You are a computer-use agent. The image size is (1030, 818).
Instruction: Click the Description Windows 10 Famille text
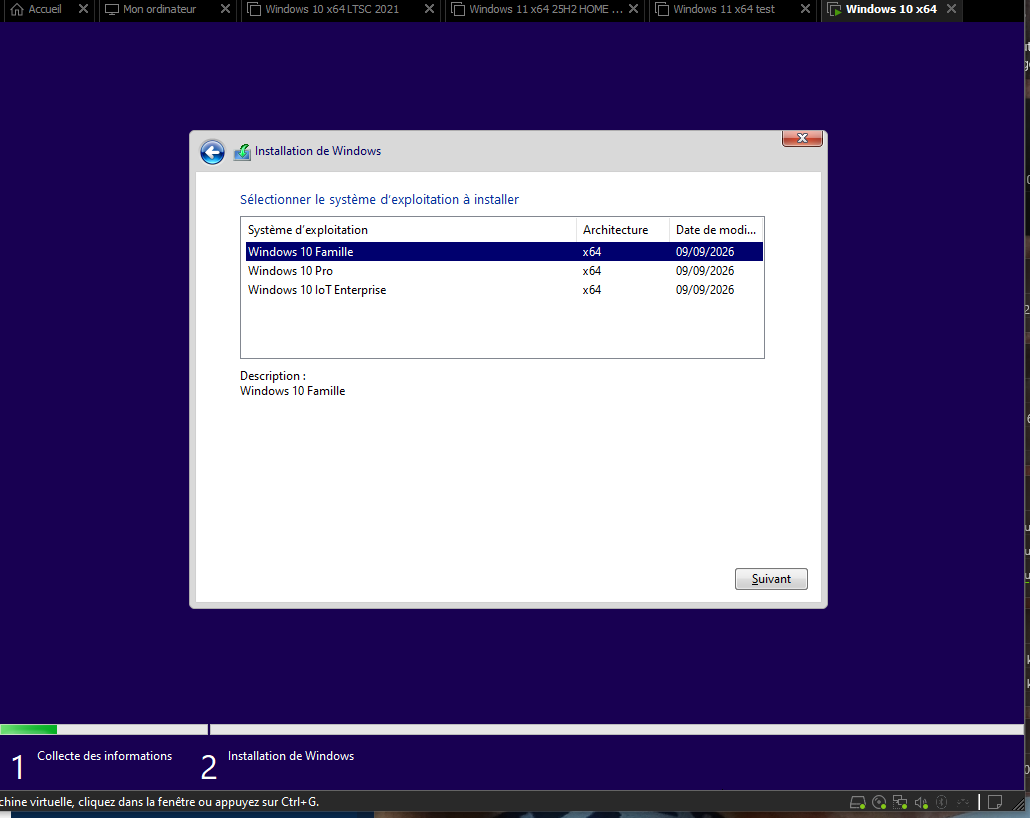pos(292,391)
